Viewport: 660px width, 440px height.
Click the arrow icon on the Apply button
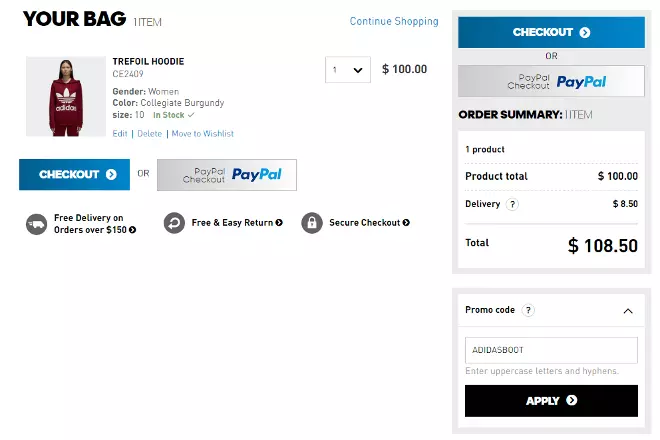click(x=572, y=401)
